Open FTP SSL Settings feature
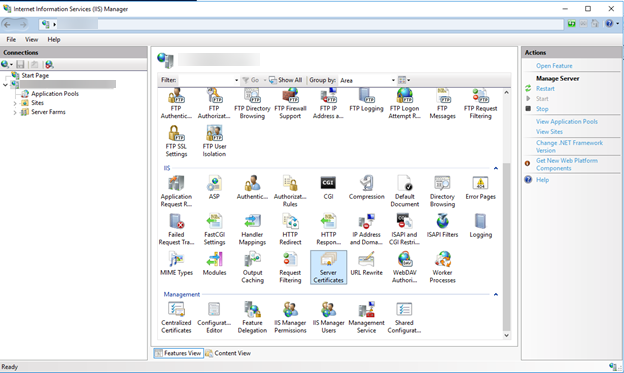Viewport: 624px width, 373px height. [x=176, y=141]
